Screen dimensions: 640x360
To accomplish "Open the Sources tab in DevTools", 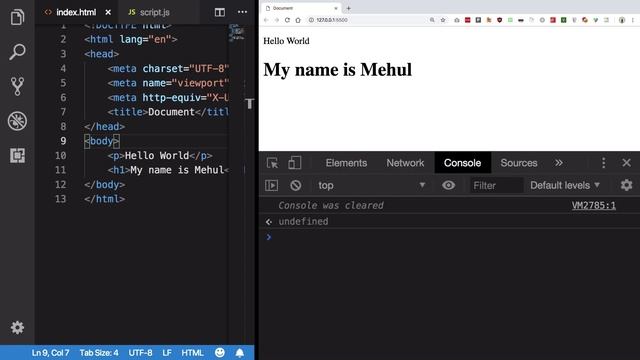I will (x=519, y=163).
